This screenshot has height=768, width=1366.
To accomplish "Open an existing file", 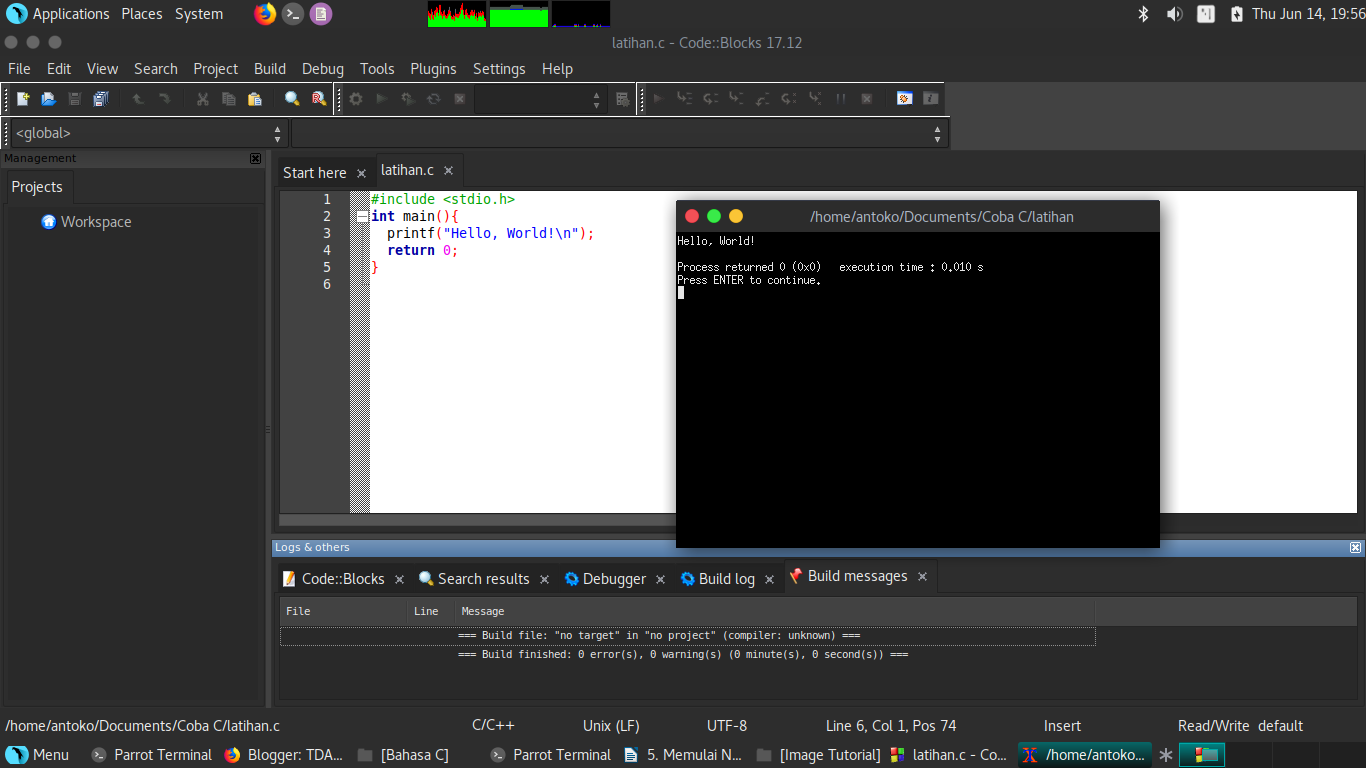I will (x=47, y=98).
